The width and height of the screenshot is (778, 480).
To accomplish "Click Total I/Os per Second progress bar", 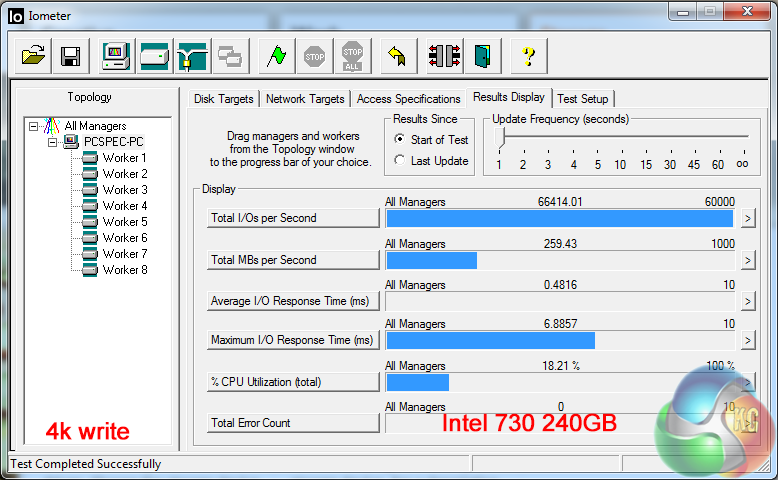I will click(x=560, y=218).
